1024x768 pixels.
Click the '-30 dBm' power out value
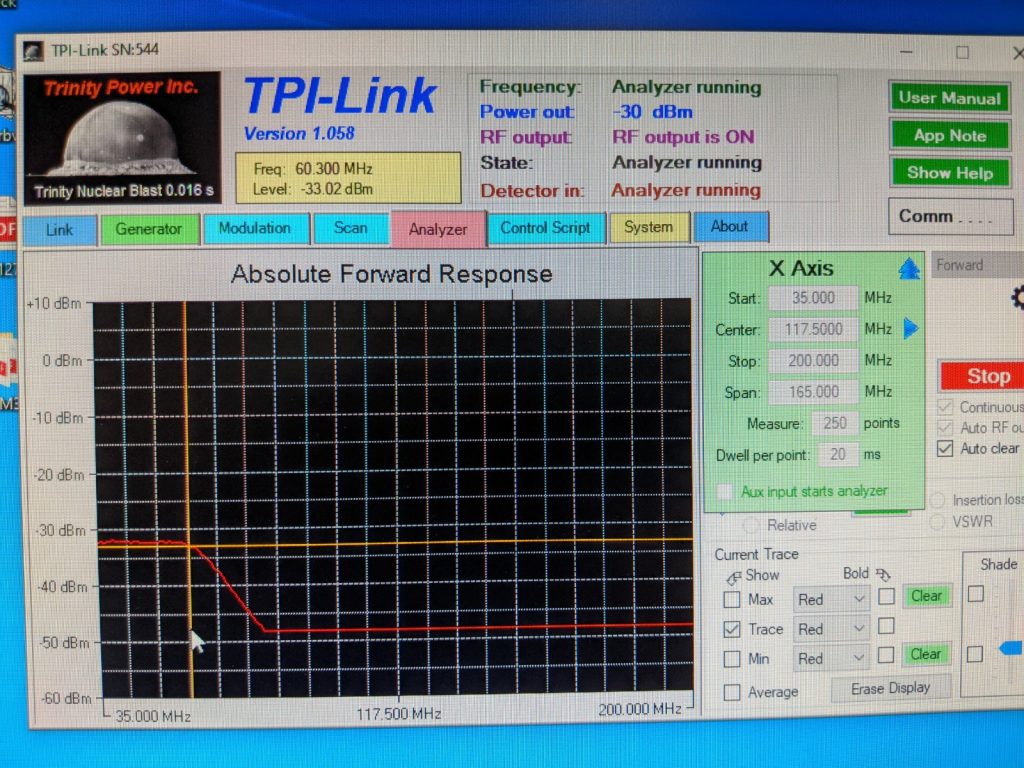652,112
